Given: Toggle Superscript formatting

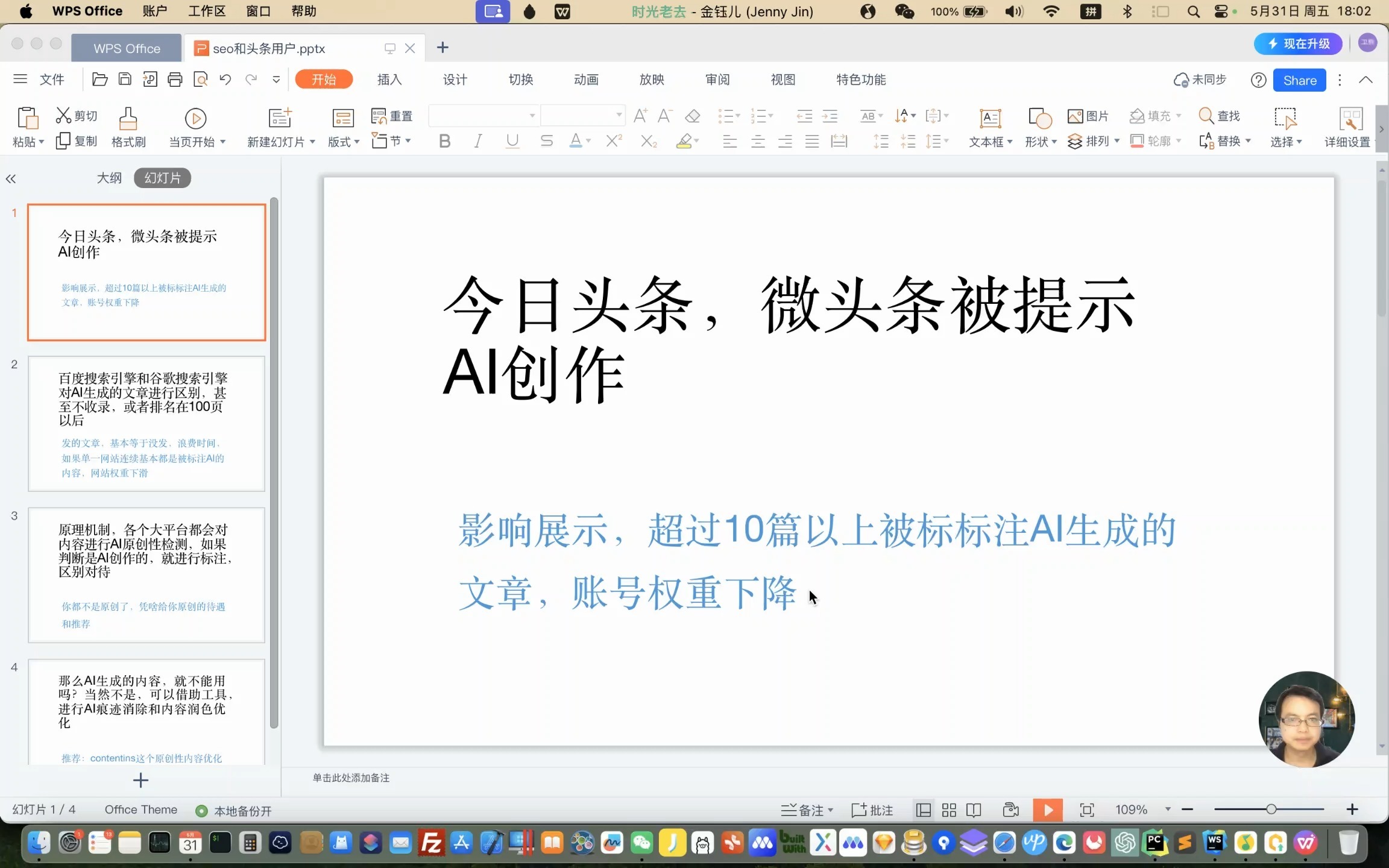Looking at the screenshot, I should (614, 141).
